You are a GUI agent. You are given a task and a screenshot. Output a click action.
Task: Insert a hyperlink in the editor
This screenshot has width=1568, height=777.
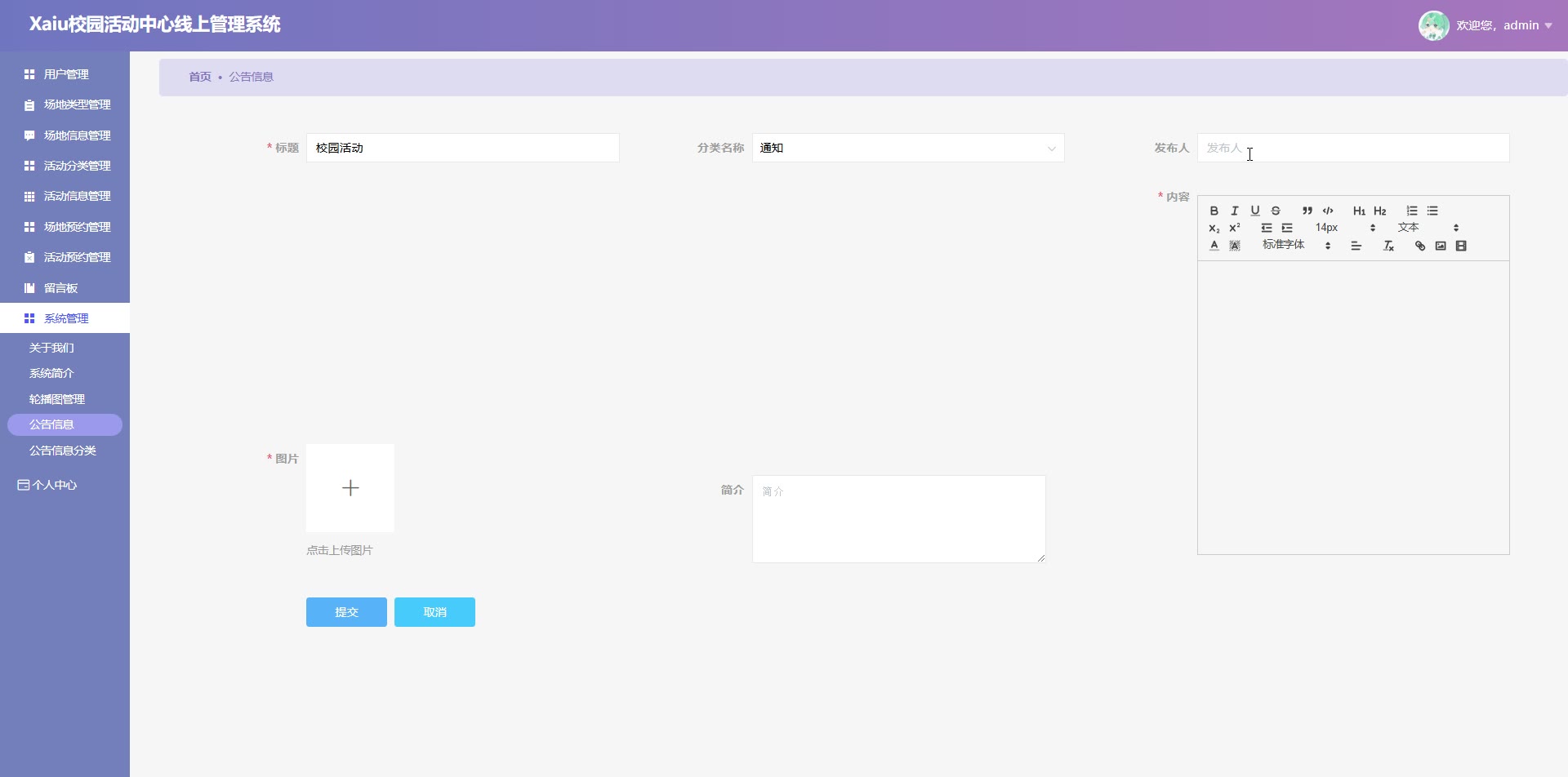tap(1420, 246)
